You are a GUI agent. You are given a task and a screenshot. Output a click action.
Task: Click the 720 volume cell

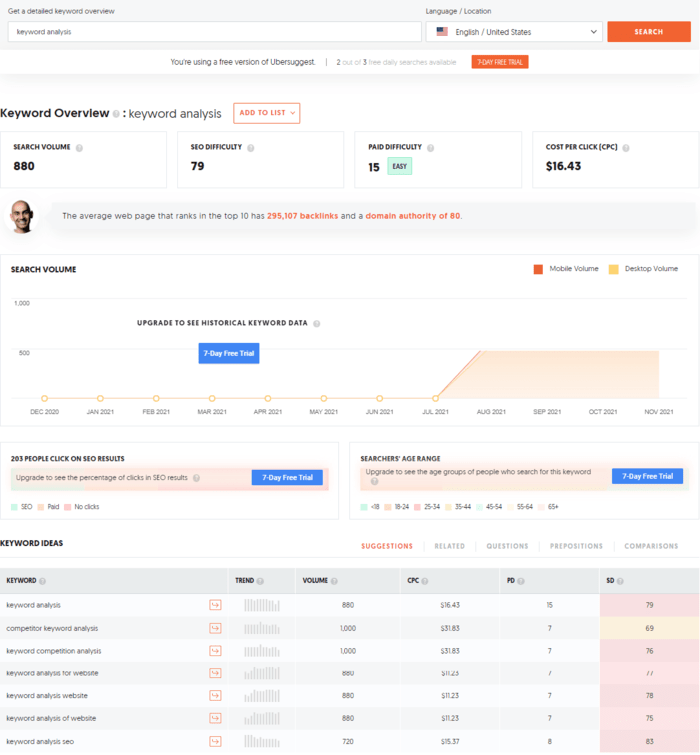[x=348, y=741]
